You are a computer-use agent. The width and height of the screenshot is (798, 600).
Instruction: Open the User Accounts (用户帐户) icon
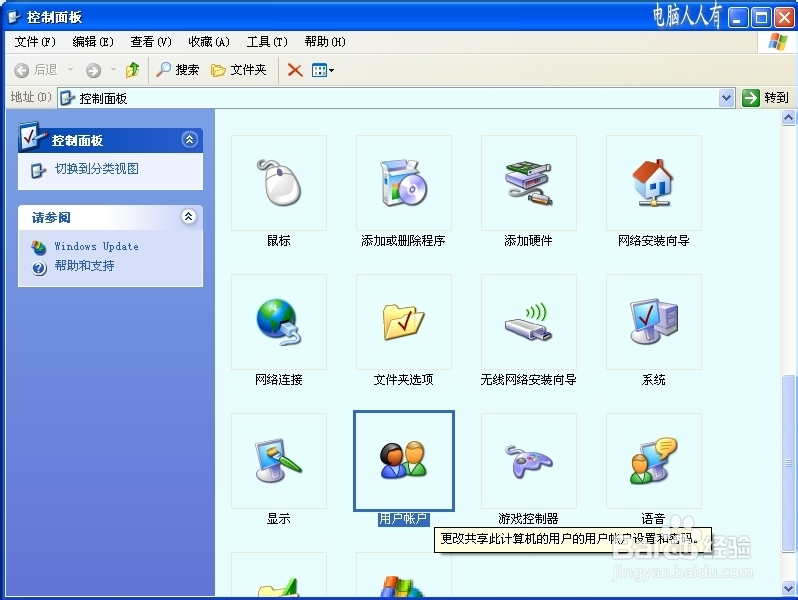point(404,461)
